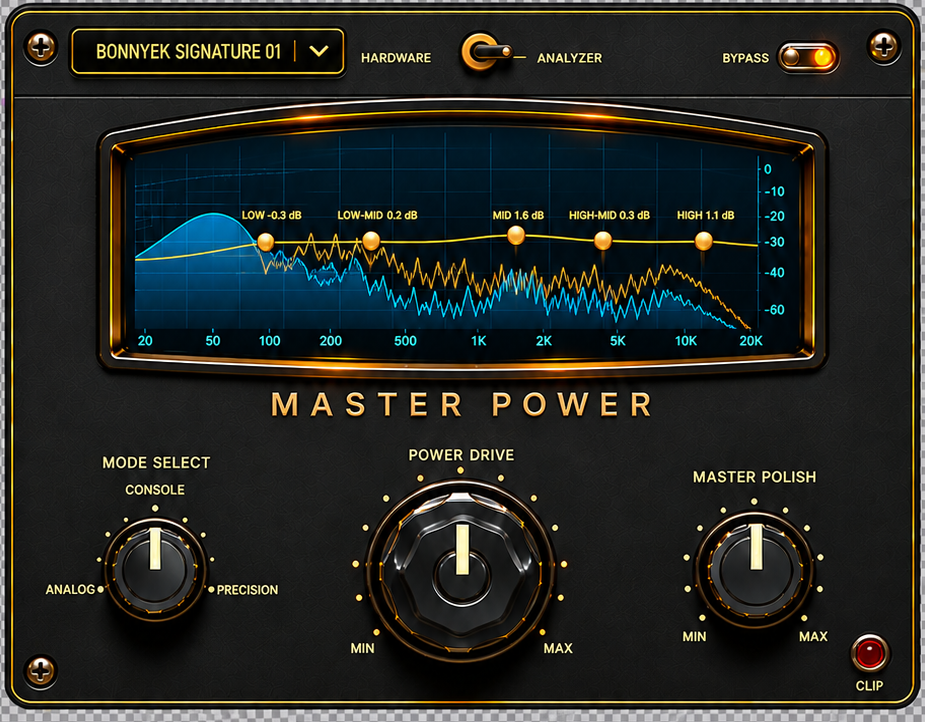Select the CONSOLE mode label
Viewport: 925px width, 722px height.
[155, 490]
